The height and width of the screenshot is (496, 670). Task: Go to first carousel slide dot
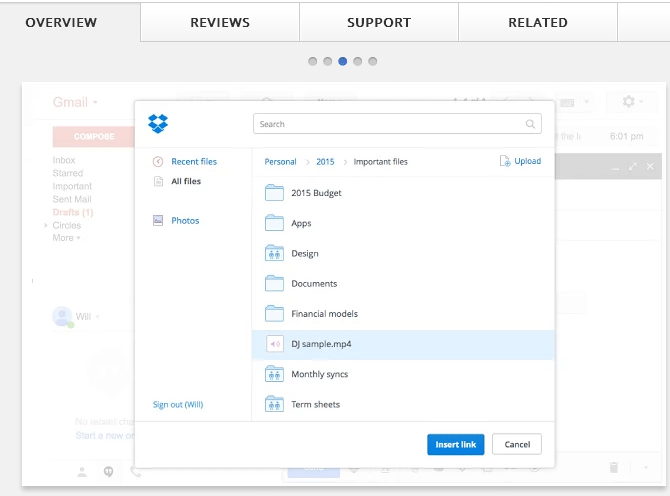(313, 61)
